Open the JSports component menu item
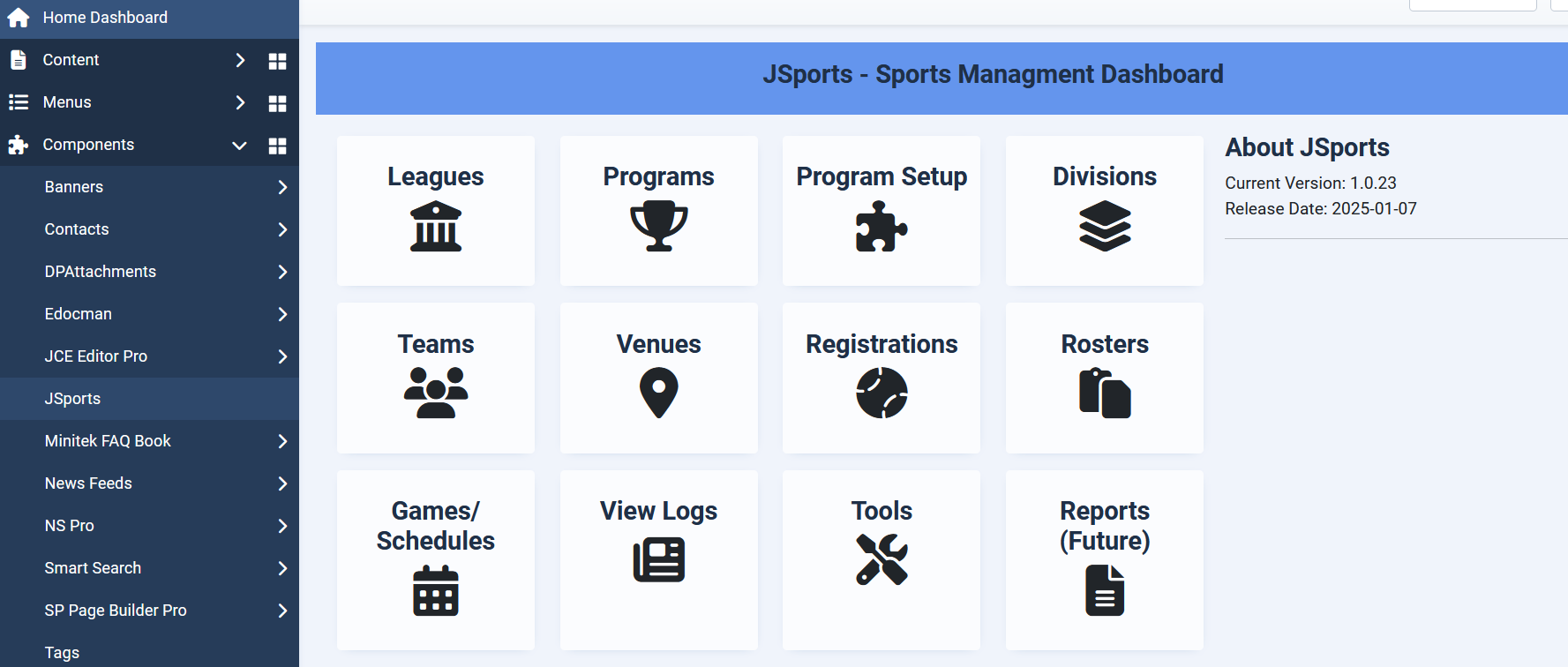Image resolution: width=1568 pixels, height=667 pixels. [x=150, y=399]
